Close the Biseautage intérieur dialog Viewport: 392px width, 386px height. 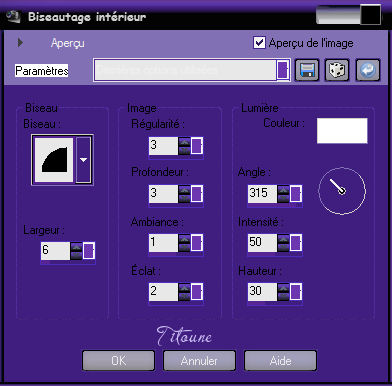pos(370,15)
